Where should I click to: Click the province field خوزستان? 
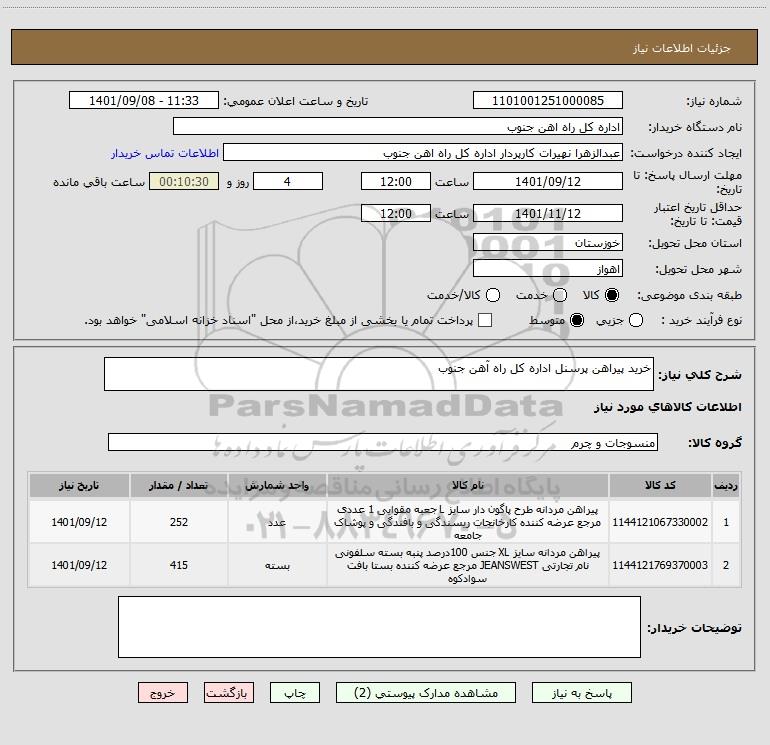click(x=548, y=242)
